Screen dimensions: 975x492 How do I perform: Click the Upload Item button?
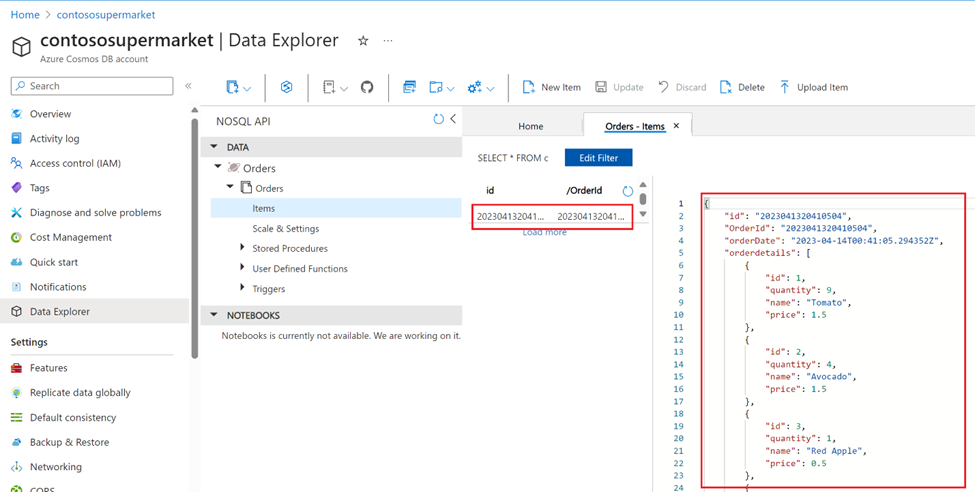813,88
